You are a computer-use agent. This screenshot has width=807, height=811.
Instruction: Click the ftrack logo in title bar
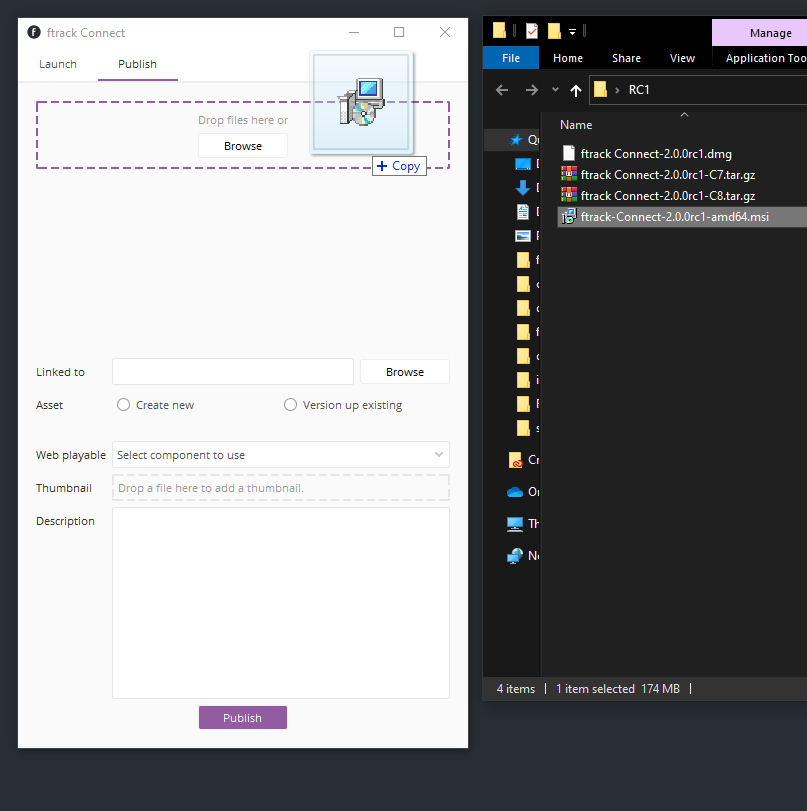pyautogui.click(x=34, y=33)
